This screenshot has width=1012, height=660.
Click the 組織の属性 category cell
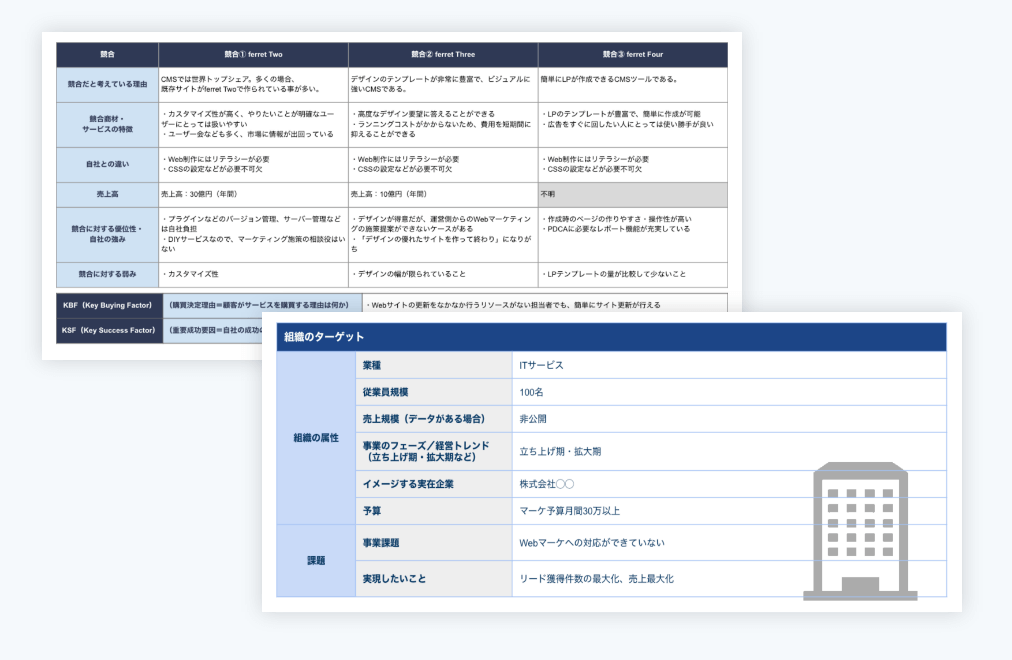[316, 437]
